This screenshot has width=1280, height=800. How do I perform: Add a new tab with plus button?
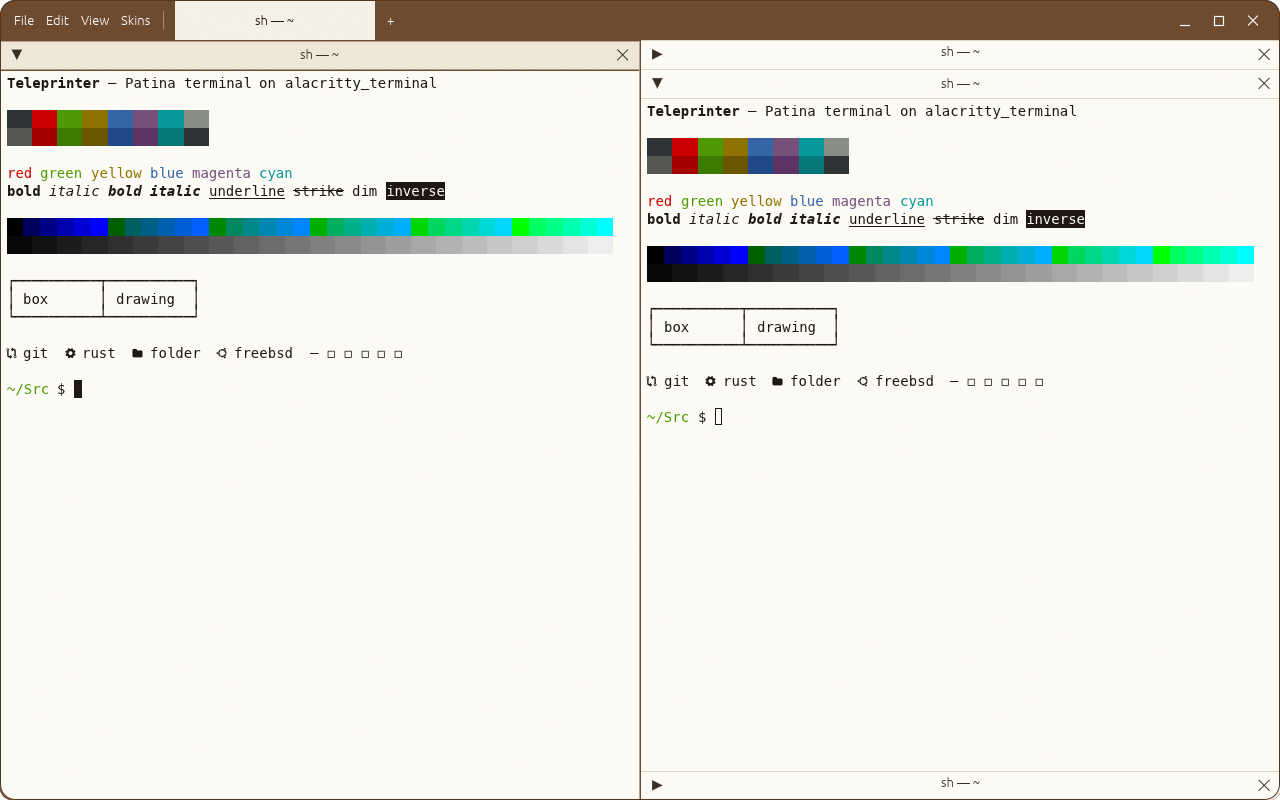coord(390,20)
